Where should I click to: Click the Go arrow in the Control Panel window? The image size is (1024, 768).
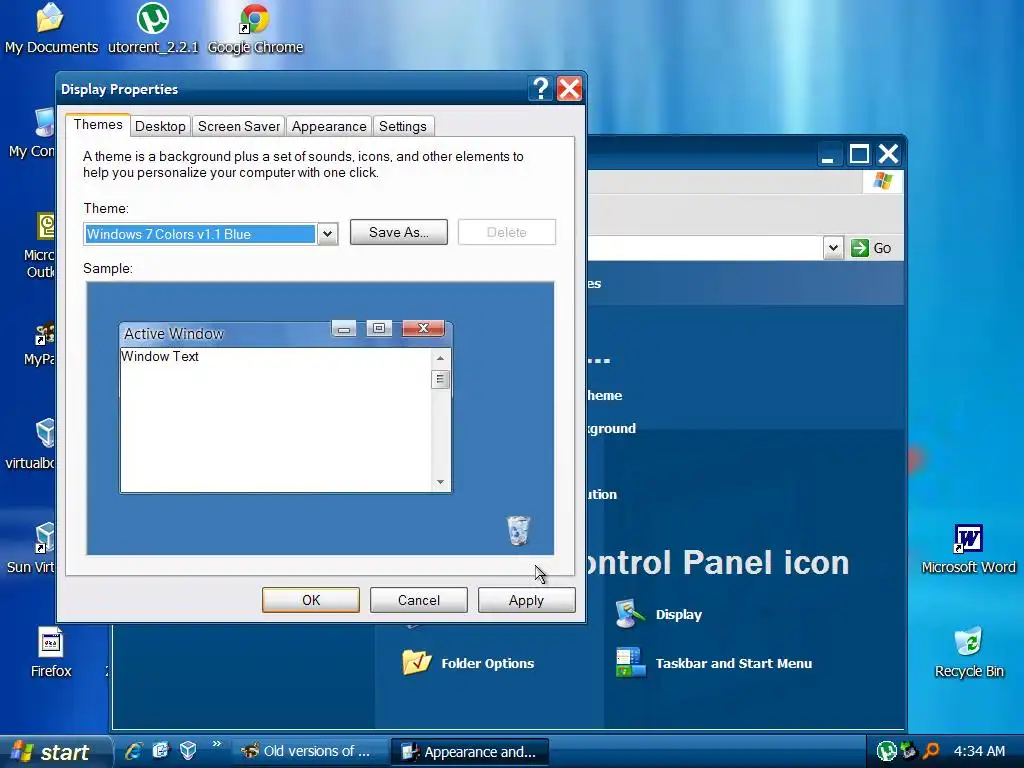tap(859, 248)
